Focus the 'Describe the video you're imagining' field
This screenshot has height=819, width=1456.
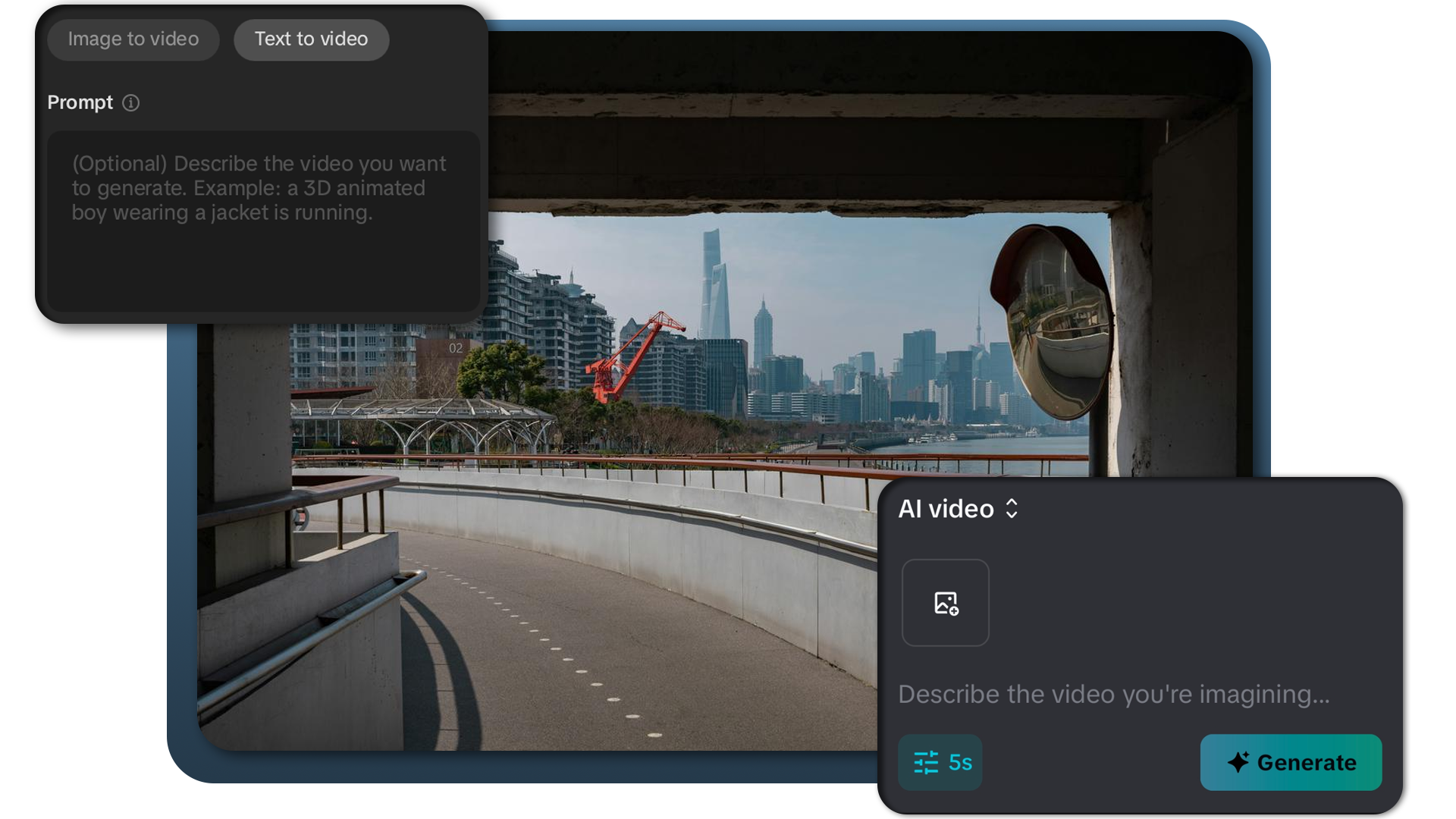(1113, 694)
